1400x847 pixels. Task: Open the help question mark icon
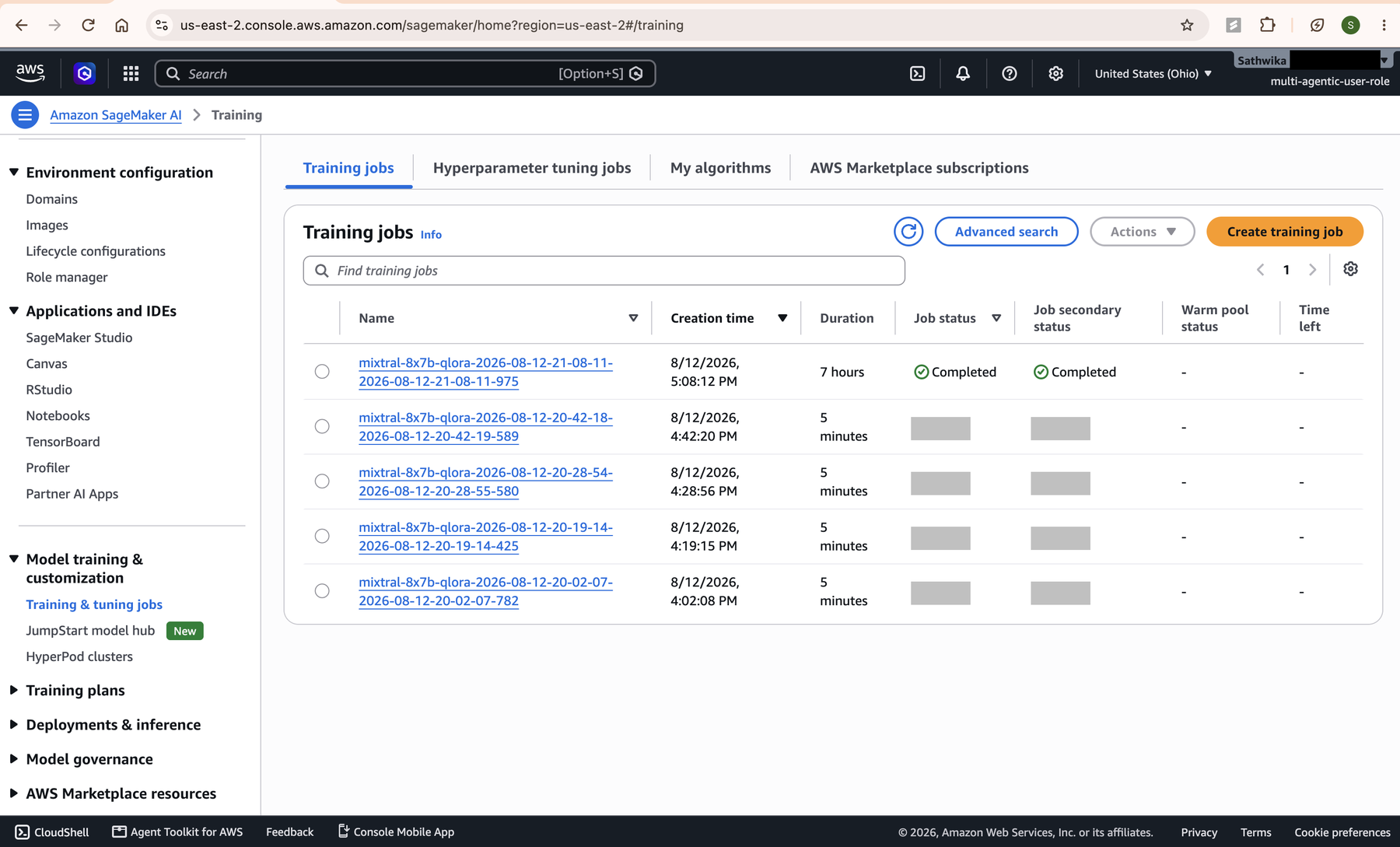coord(1010,73)
